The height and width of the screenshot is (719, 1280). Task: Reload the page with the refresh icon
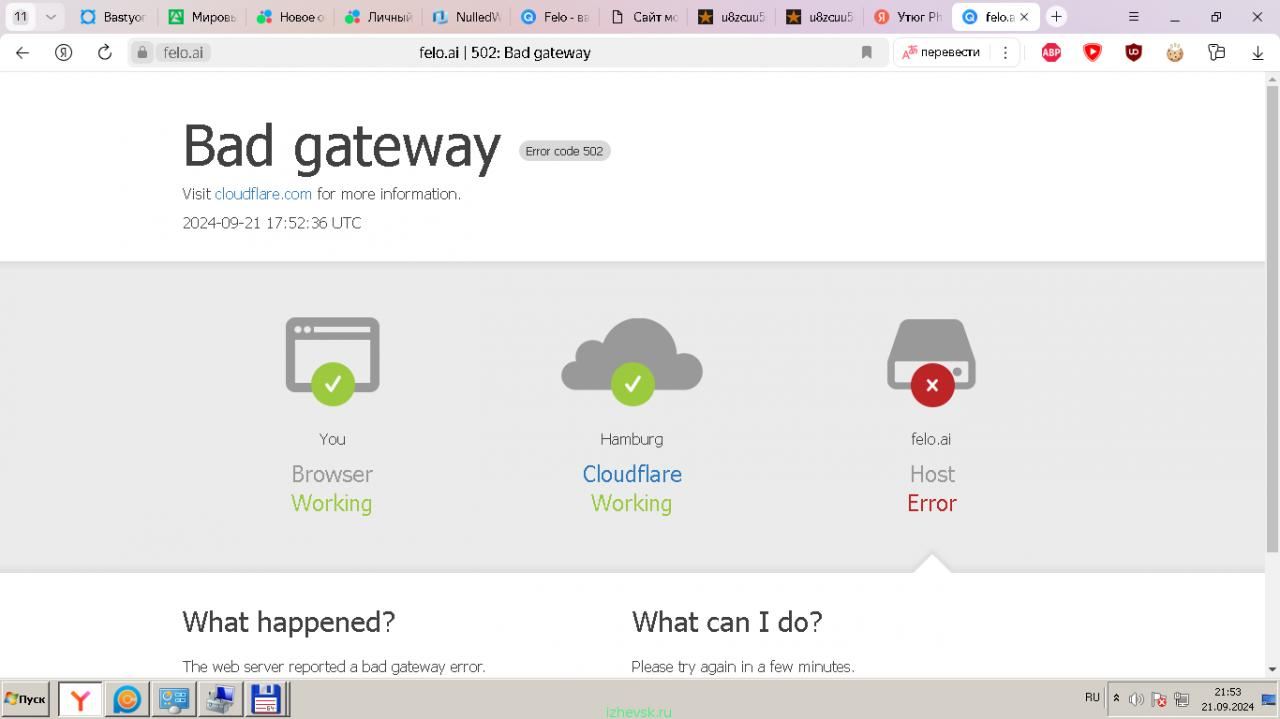(x=104, y=52)
